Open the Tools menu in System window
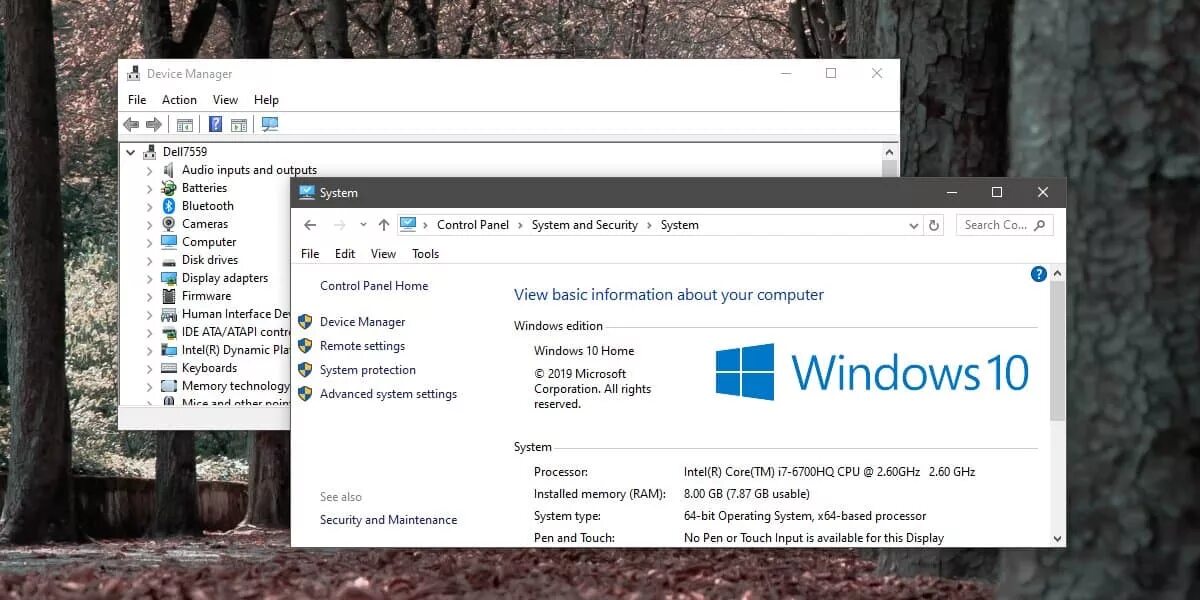Viewport: 1200px width, 600px height. click(425, 254)
